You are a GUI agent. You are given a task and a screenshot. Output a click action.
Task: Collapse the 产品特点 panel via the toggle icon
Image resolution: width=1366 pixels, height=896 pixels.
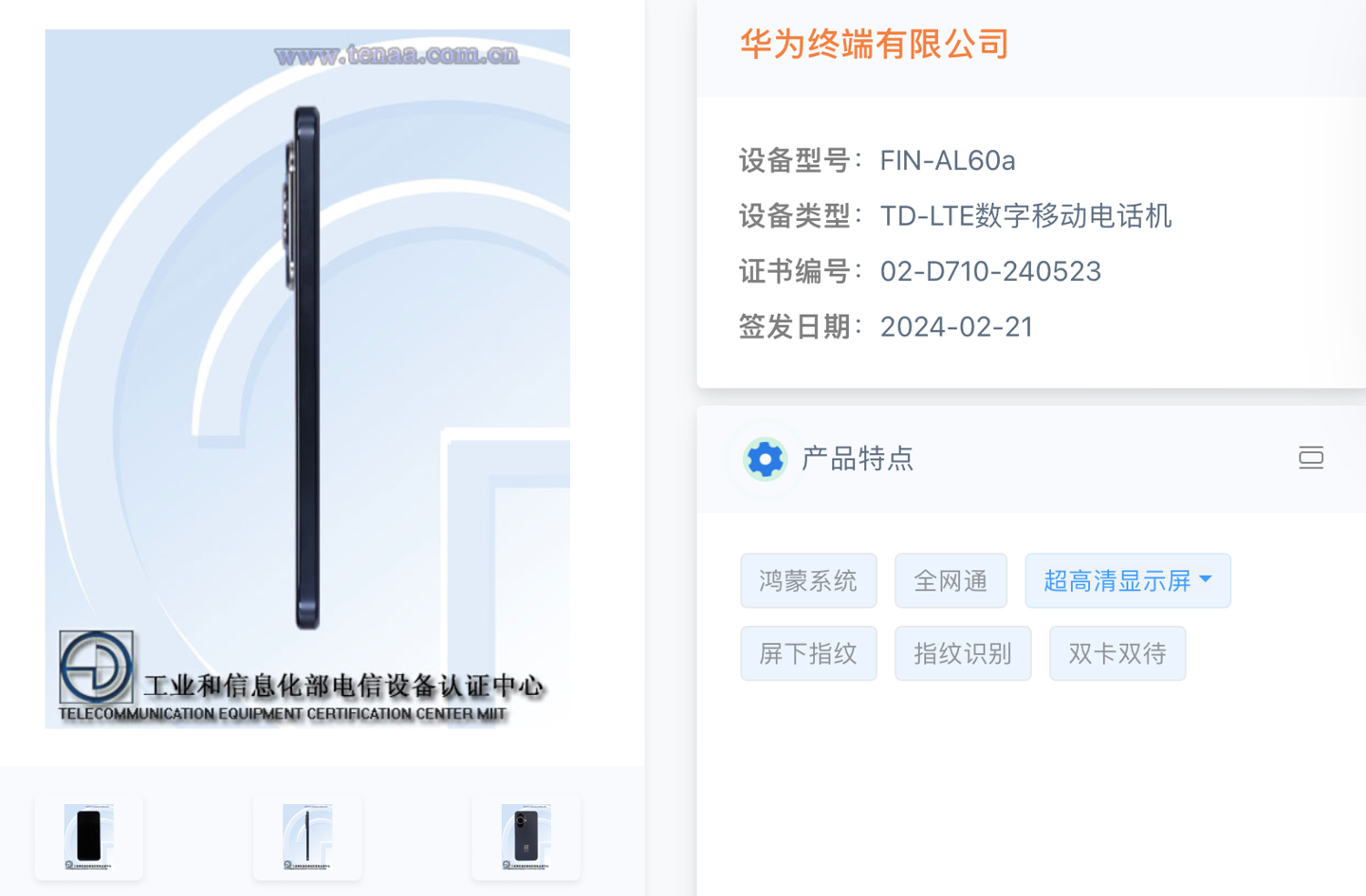coord(1311,458)
